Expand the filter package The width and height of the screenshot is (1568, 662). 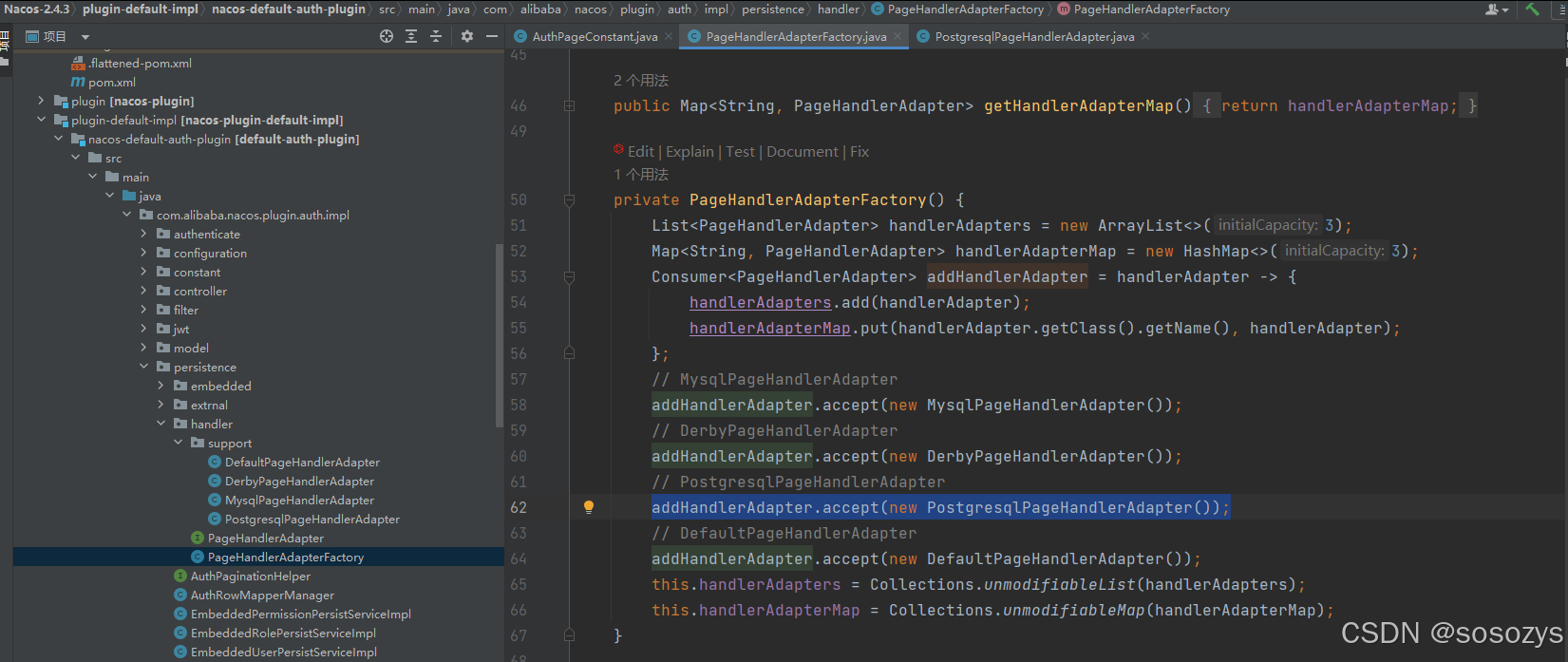143,311
